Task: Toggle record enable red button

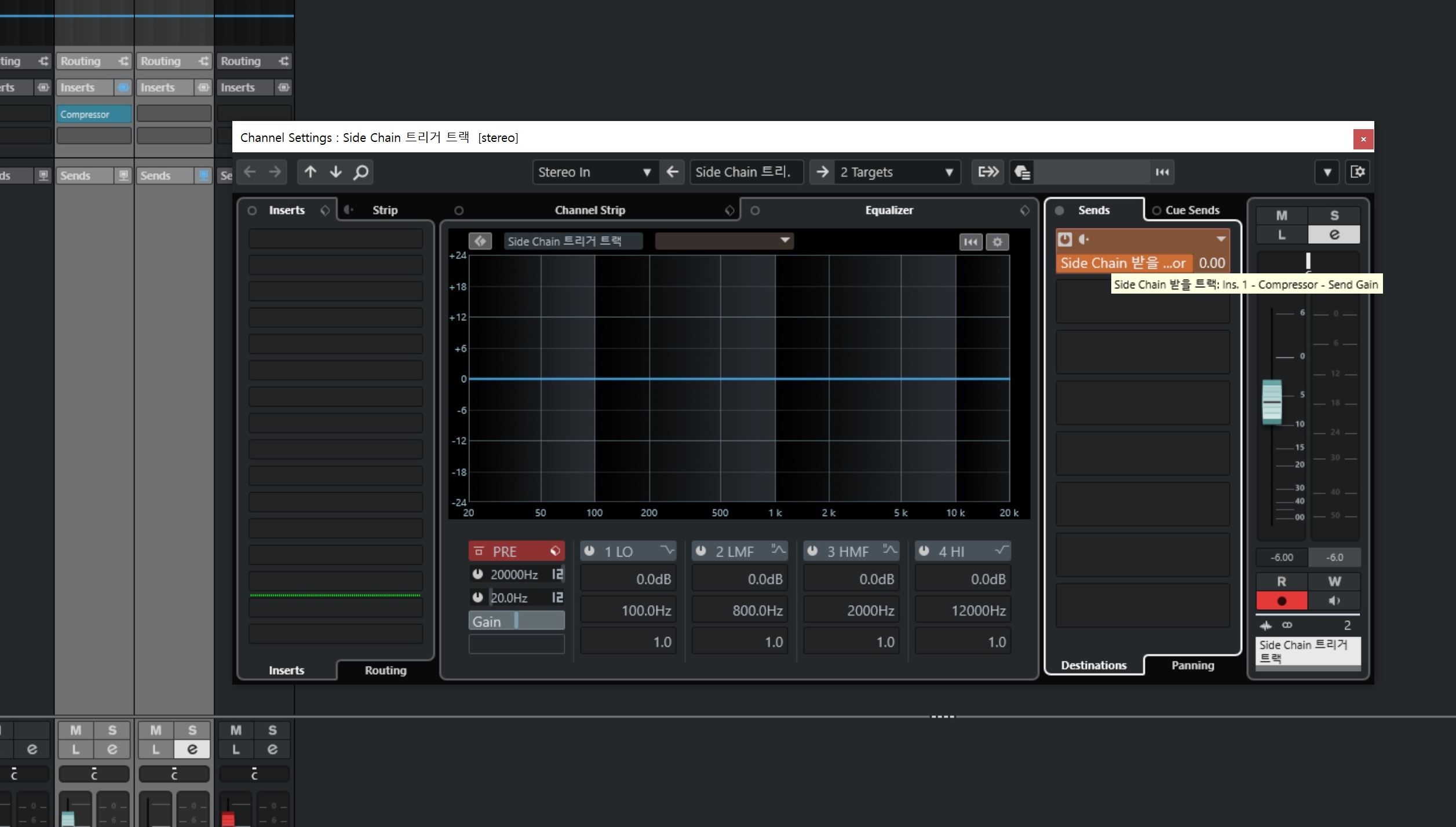Action: click(x=1281, y=601)
